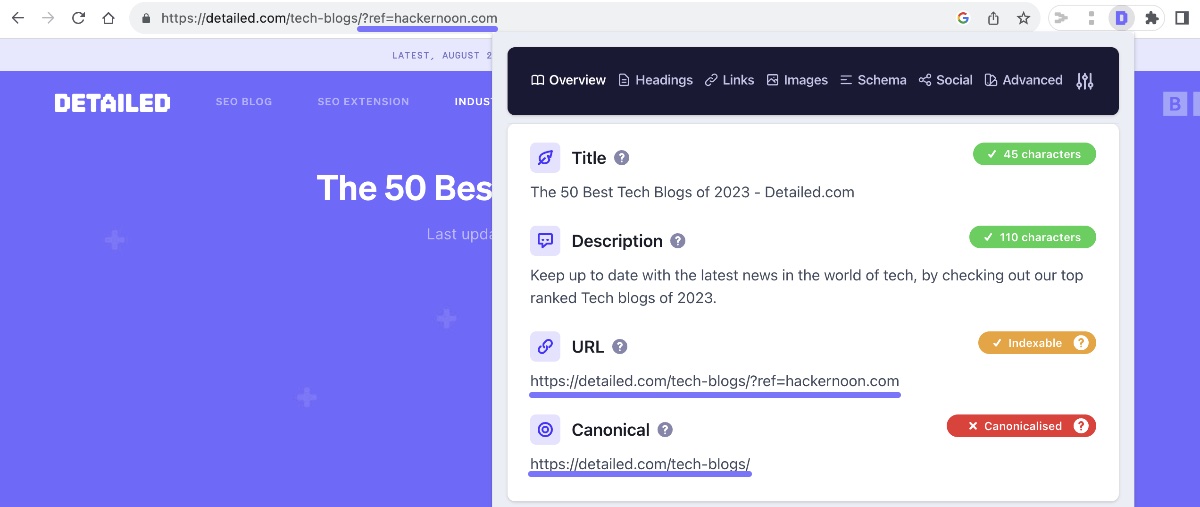Reload the page
This screenshot has width=1200, height=507.
tap(78, 18)
